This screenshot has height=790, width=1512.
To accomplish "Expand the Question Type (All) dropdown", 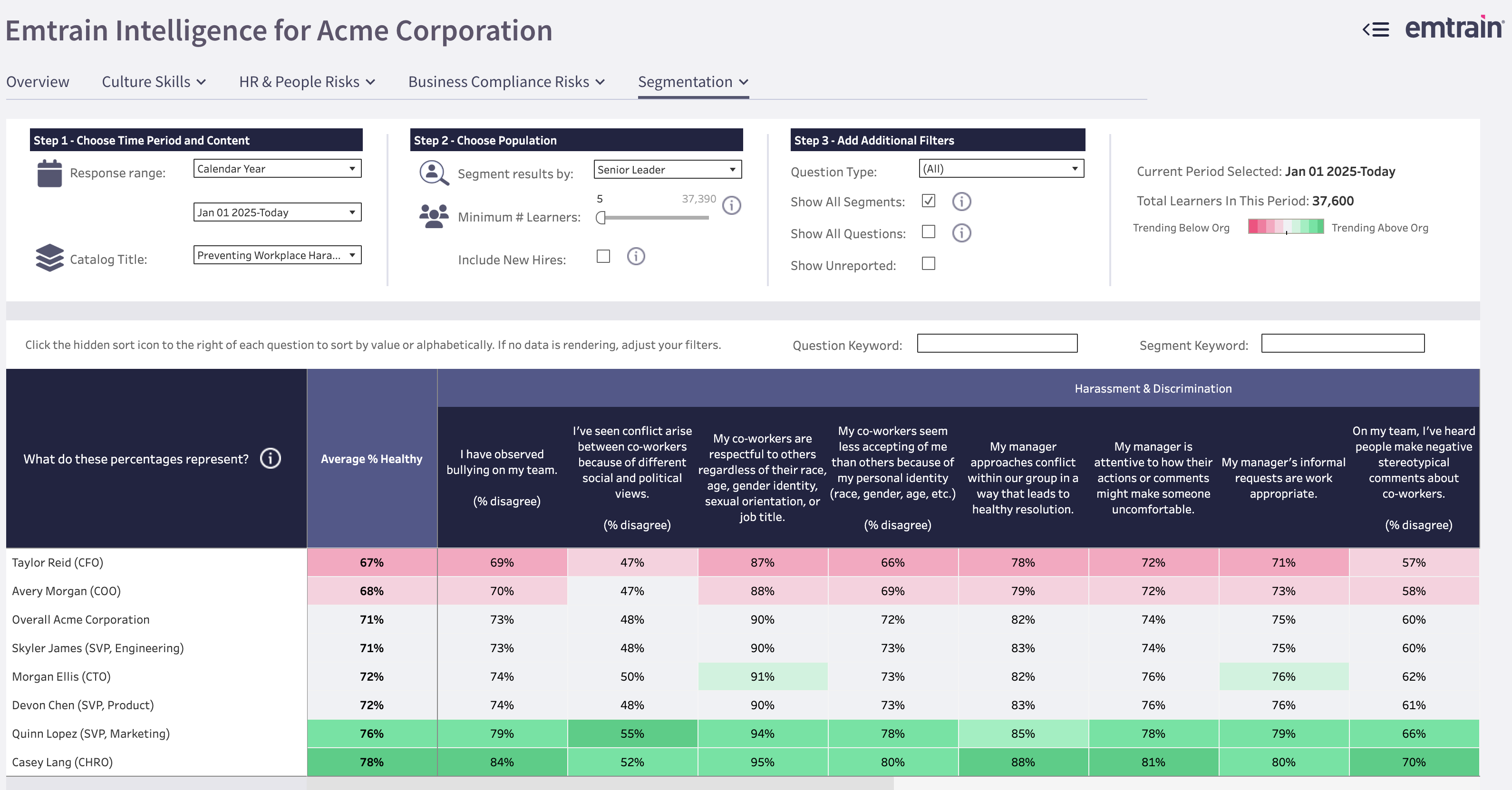I will pos(1001,168).
